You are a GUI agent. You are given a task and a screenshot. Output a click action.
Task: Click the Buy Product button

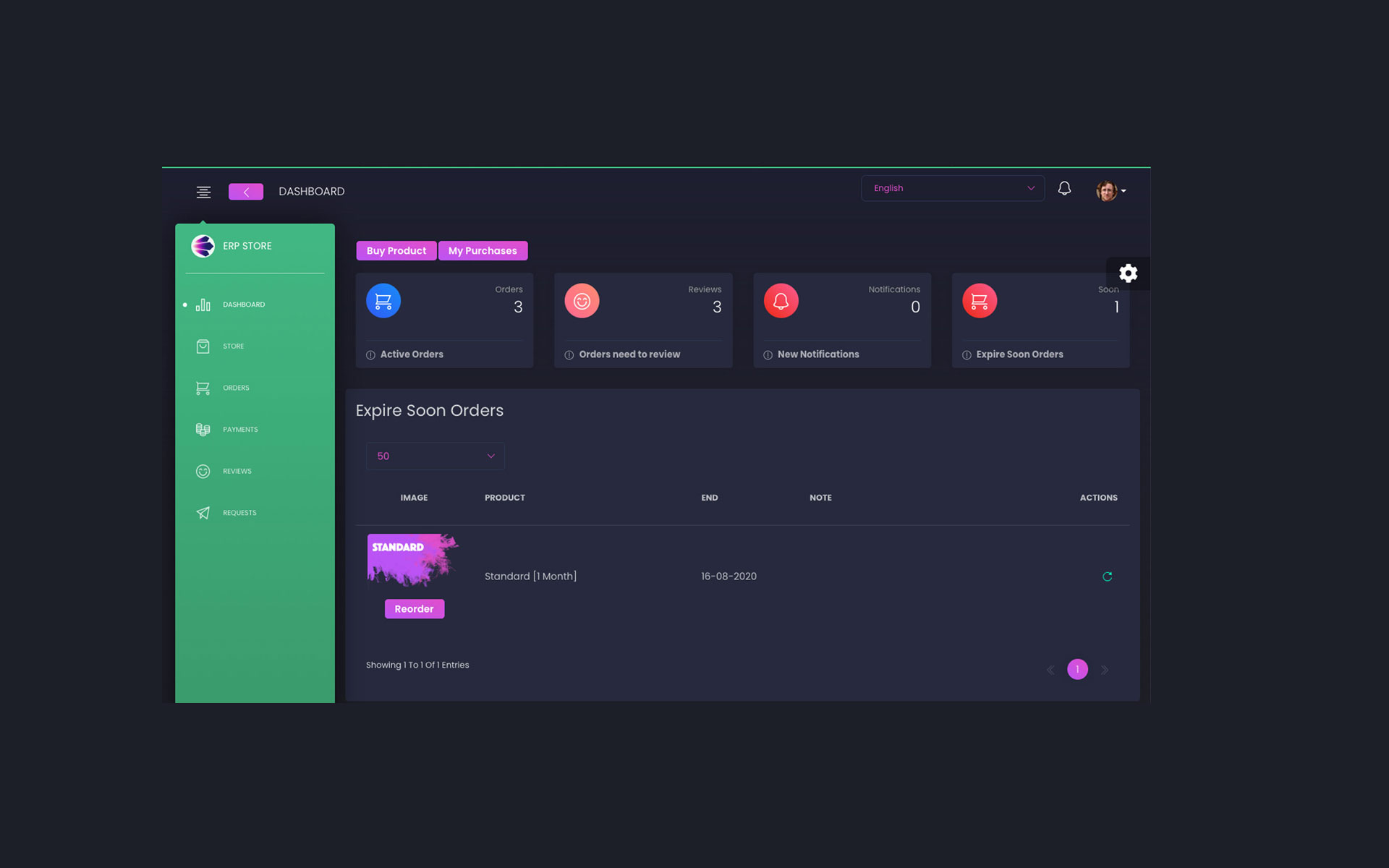point(396,250)
